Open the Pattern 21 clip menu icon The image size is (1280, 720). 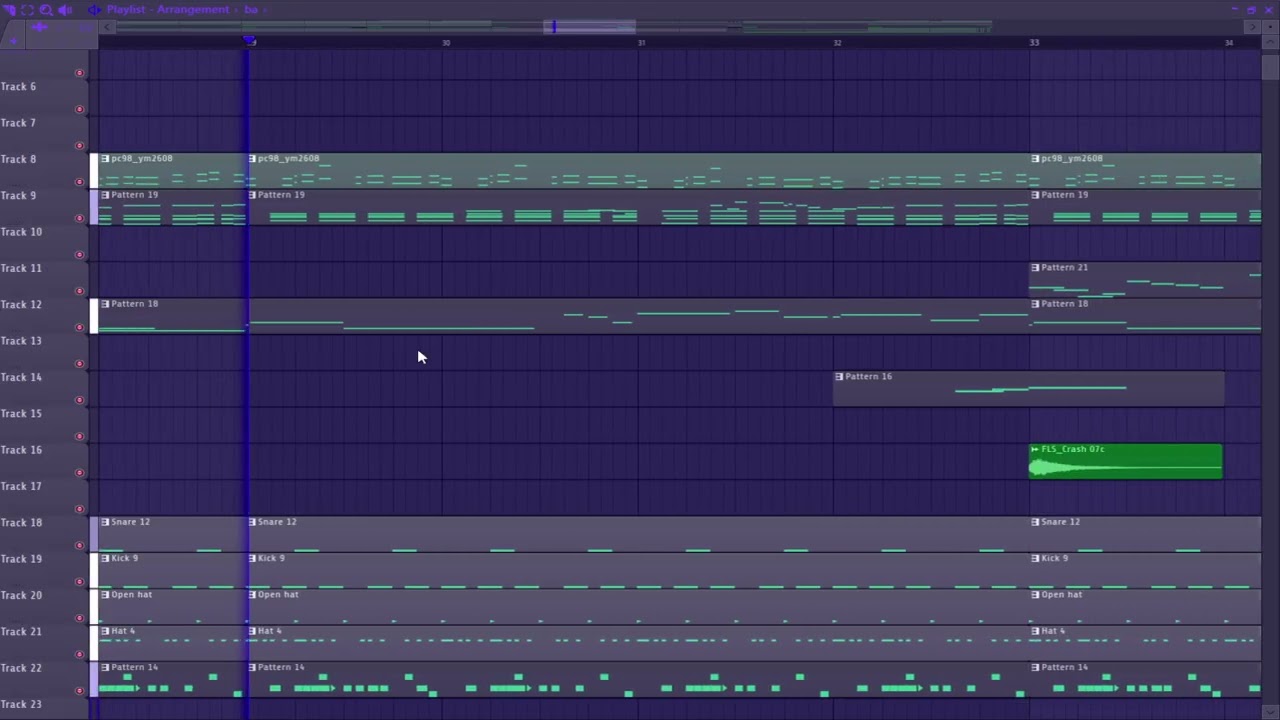pyautogui.click(x=1035, y=267)
